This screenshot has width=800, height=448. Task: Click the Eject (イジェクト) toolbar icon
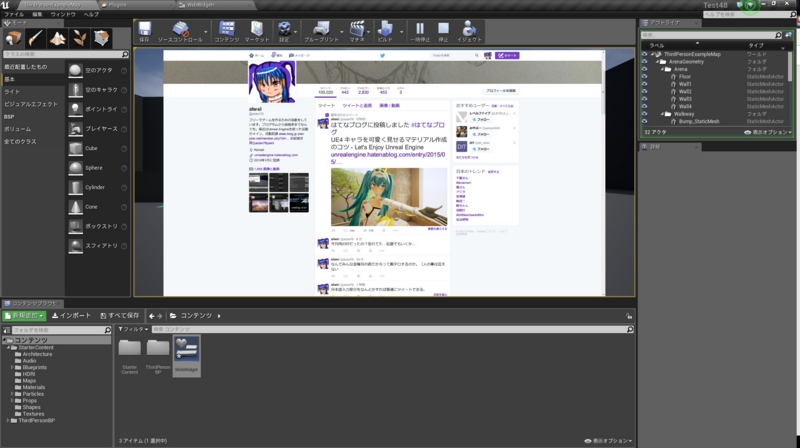pos(469,32)
